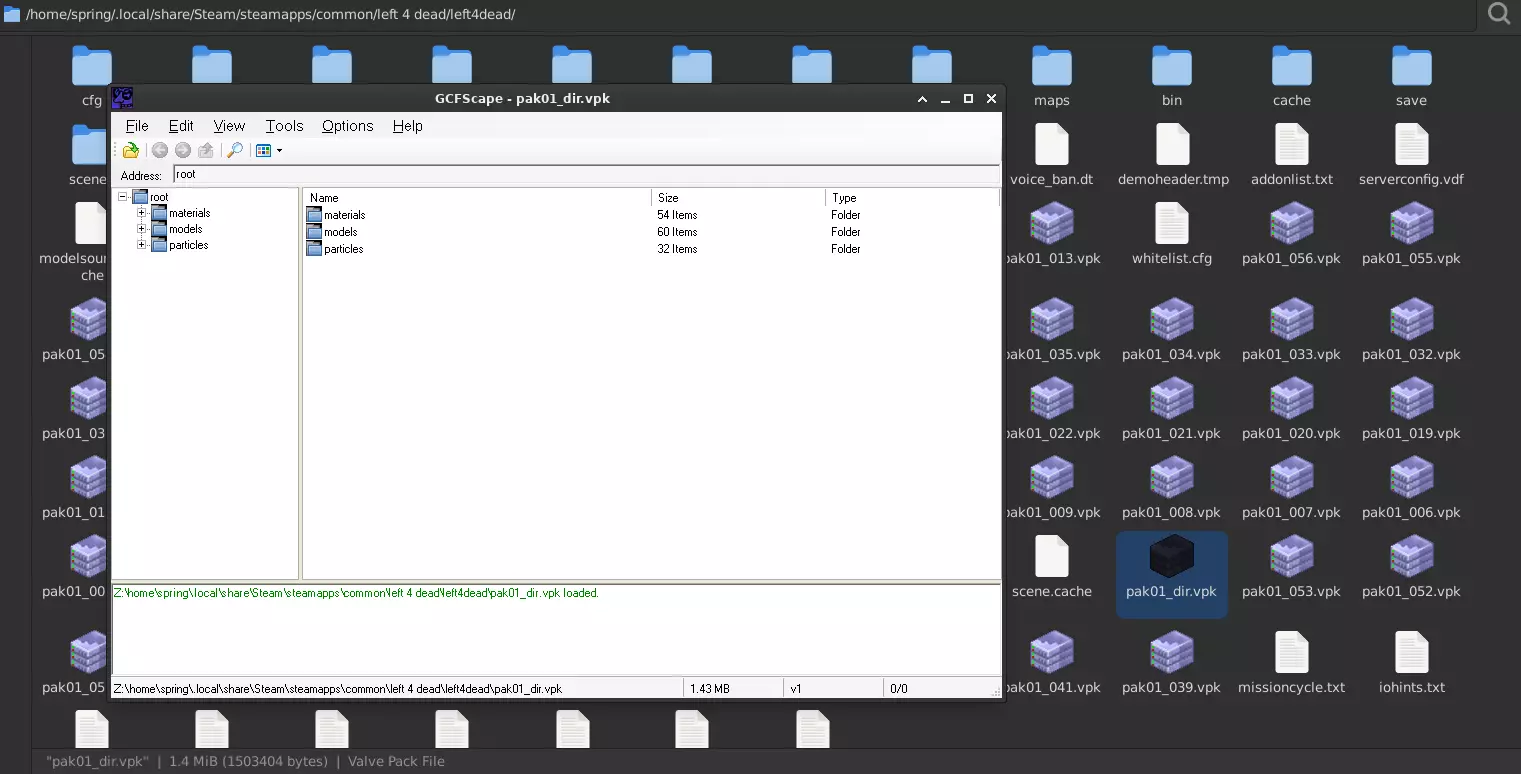
Task: Open the Options menu
Action: [348, 126]
